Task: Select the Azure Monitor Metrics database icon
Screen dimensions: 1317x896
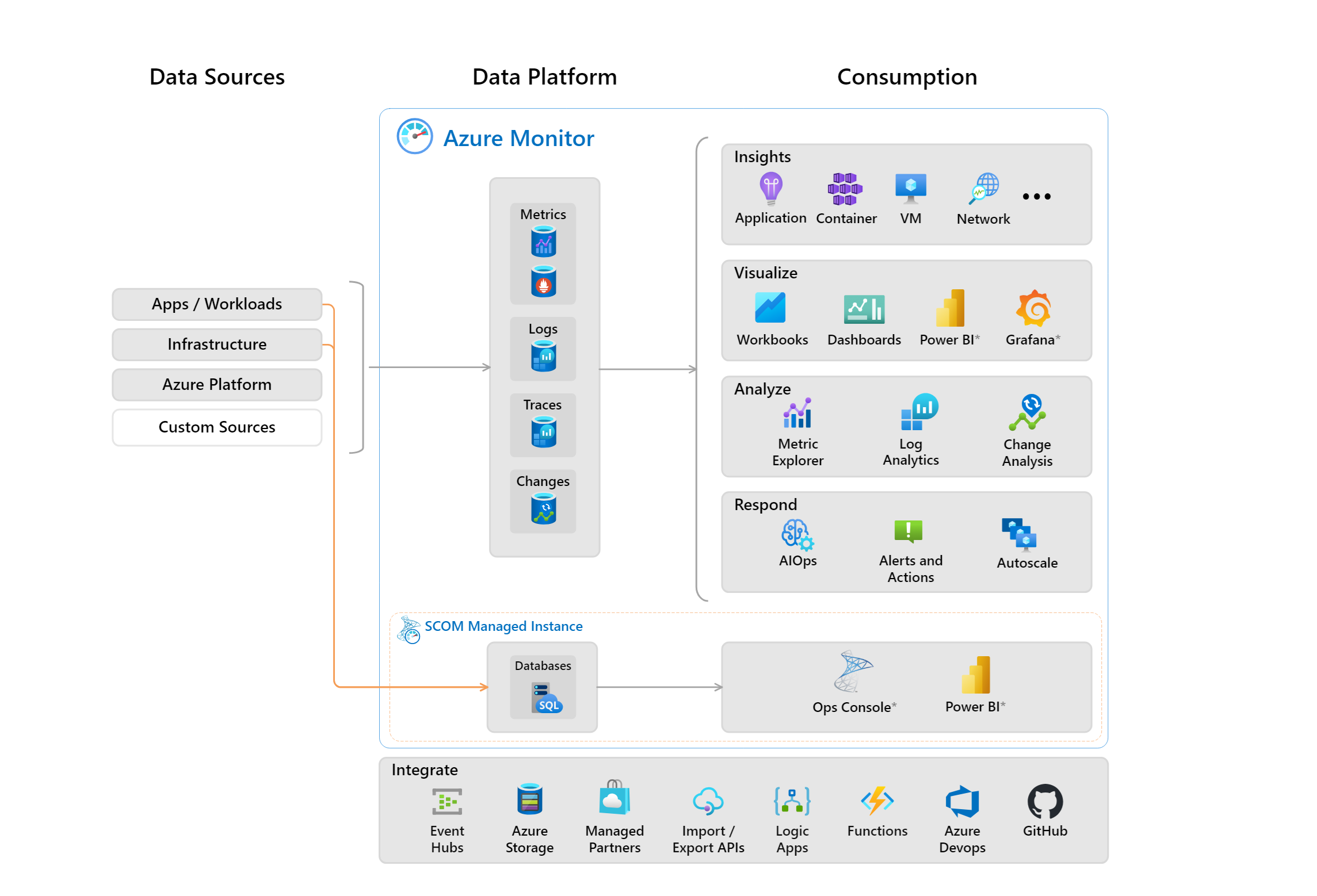Action: point(543,241)
